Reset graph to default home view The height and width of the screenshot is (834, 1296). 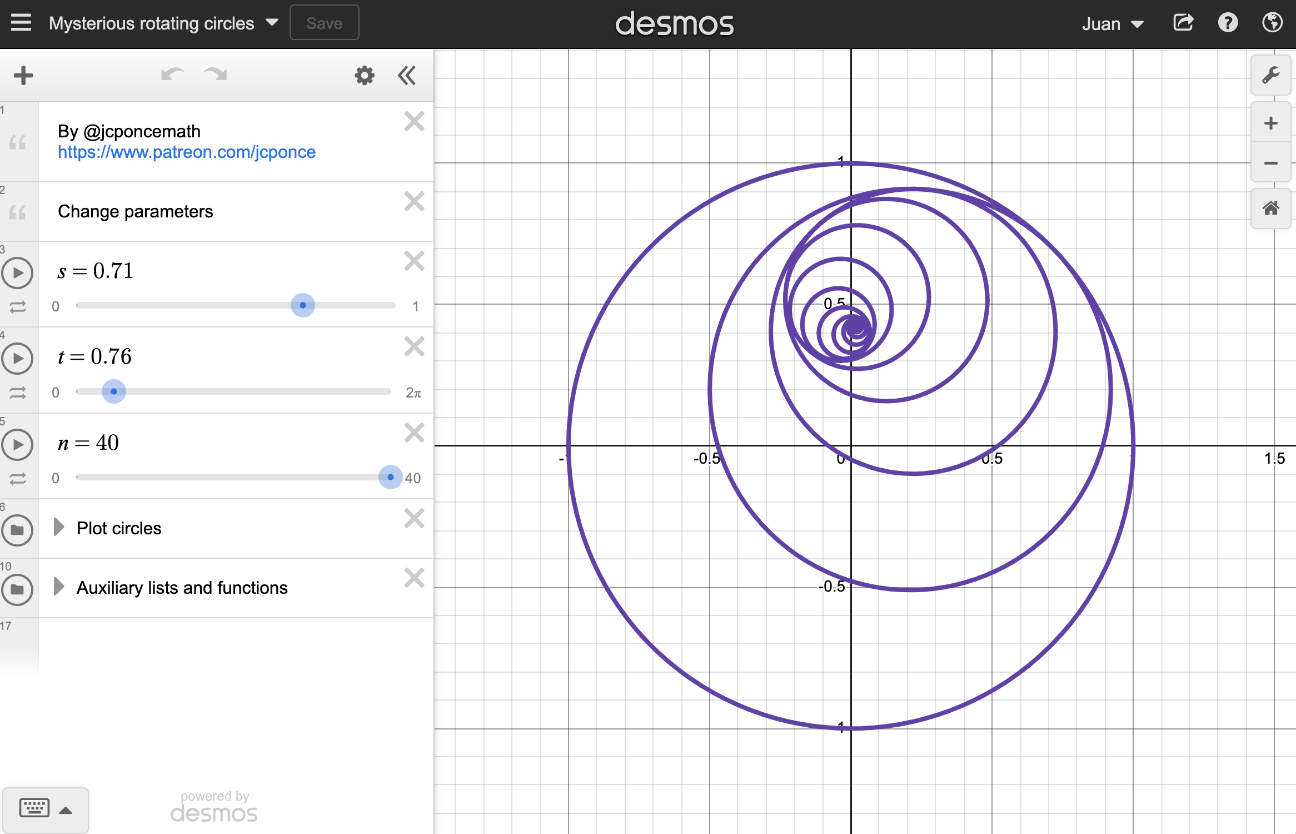coord(1271,208)
